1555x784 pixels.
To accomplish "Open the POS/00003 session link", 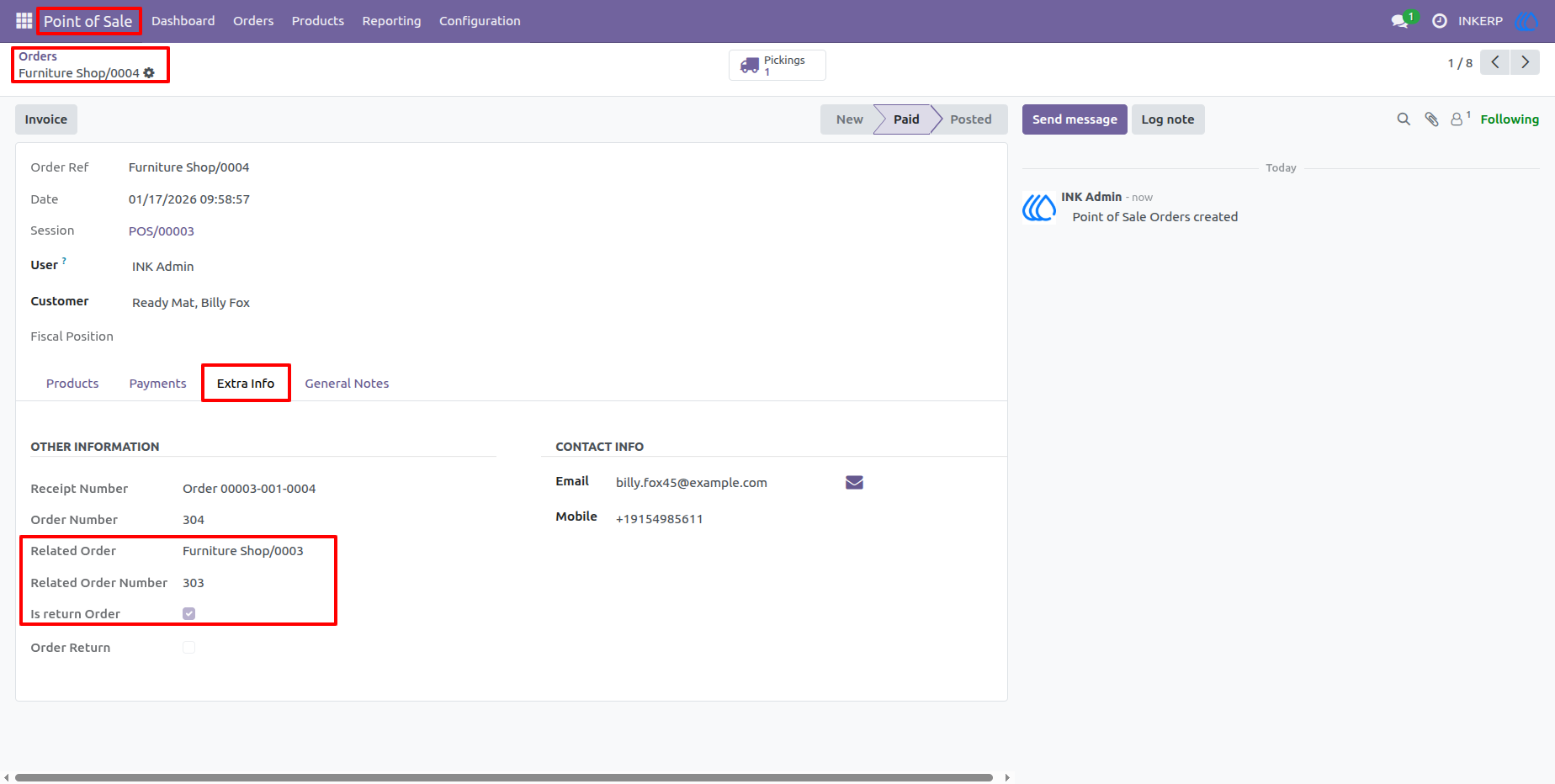I will coord(162,231).
